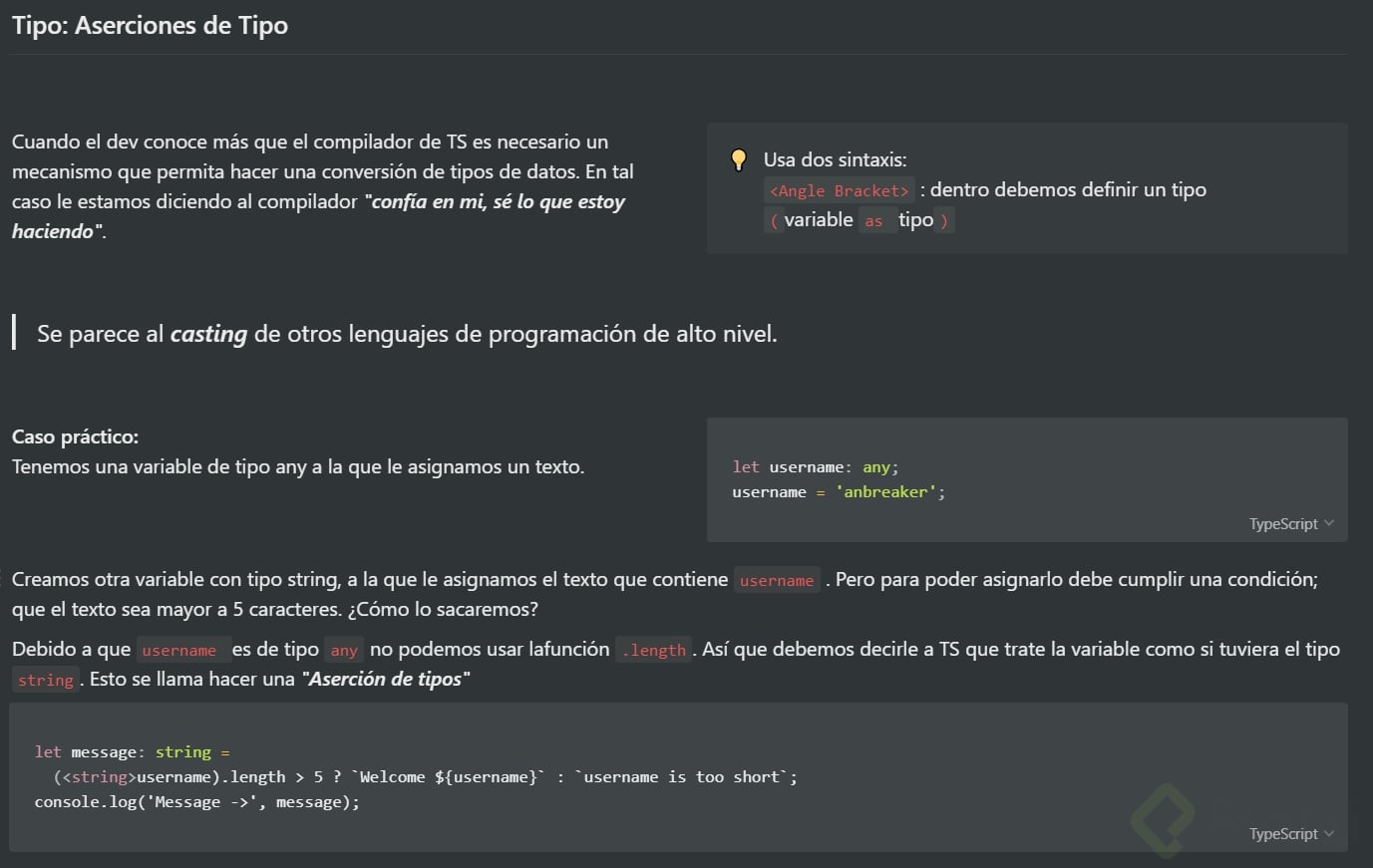Click the 'Caso práctico:' bold label

[x=75, y=436]
